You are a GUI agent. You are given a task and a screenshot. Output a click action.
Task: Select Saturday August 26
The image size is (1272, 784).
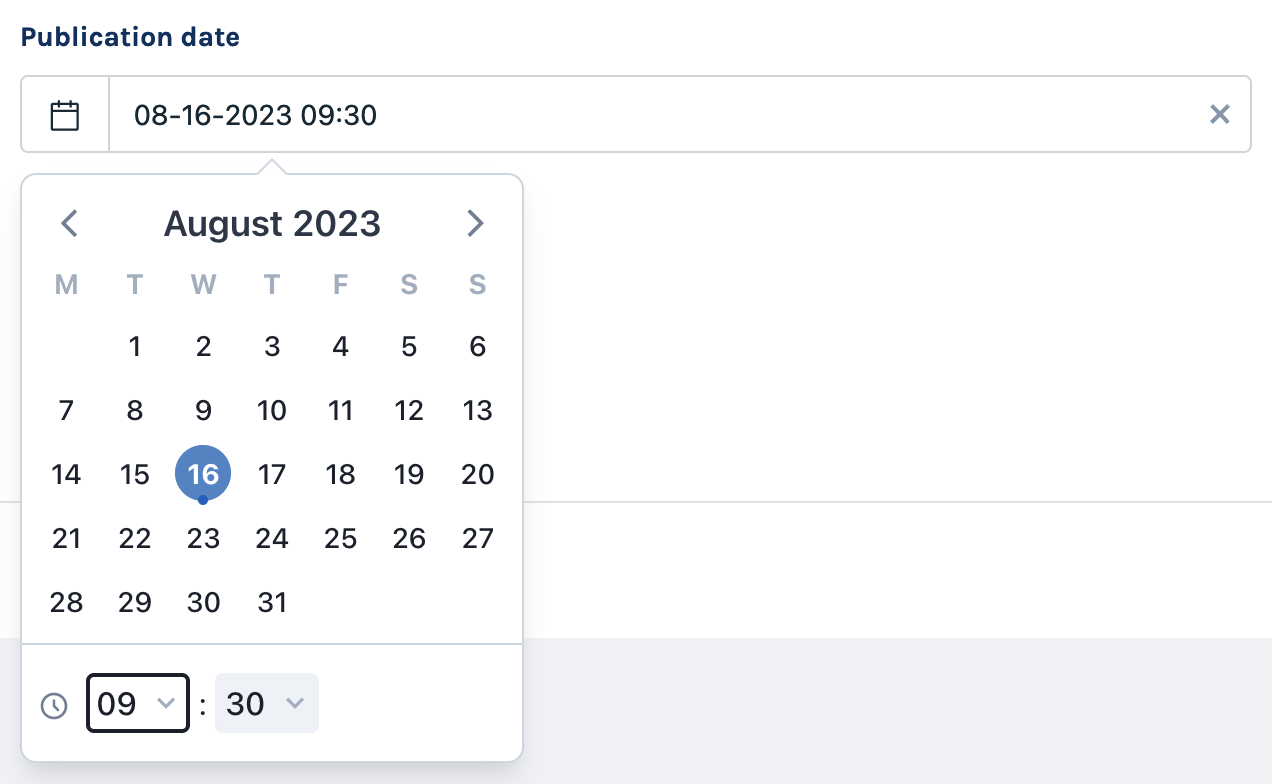(x=409, y=539)
